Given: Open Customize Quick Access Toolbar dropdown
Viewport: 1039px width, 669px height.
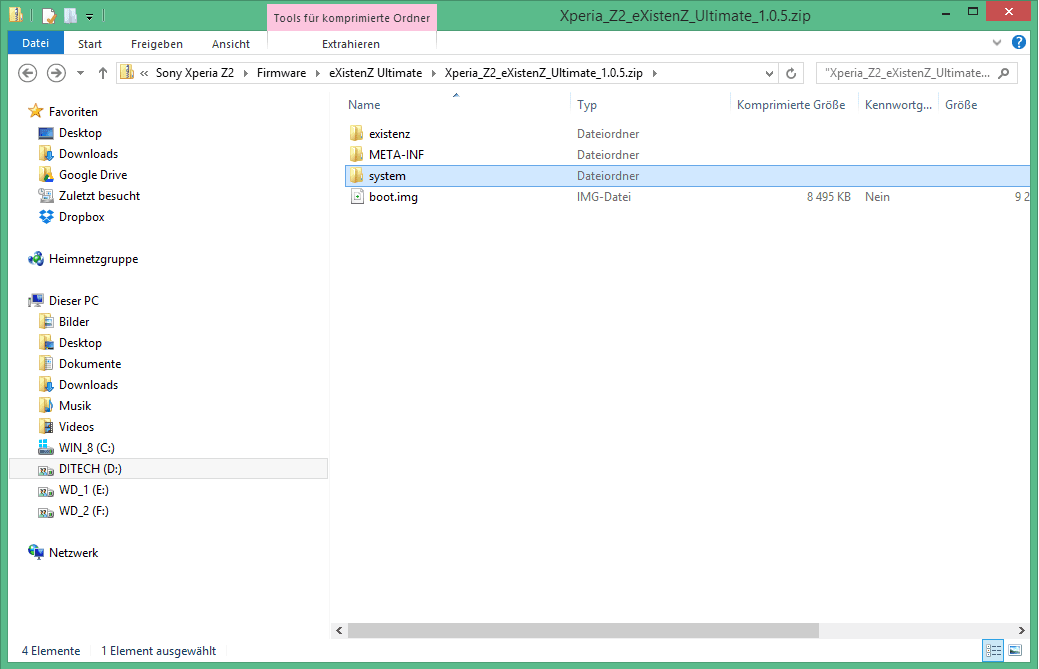Looking at the screenshot, I should 89,15.
